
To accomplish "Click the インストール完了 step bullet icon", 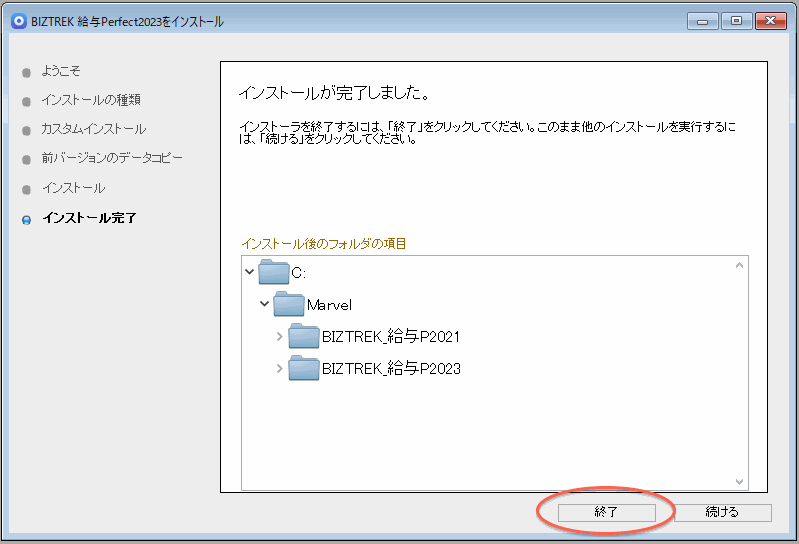I will tap(27, 219).
